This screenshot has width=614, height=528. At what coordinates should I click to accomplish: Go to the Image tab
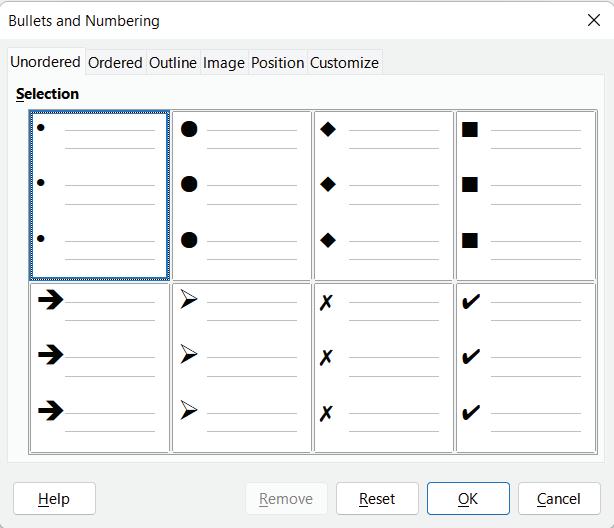(224, 62)
